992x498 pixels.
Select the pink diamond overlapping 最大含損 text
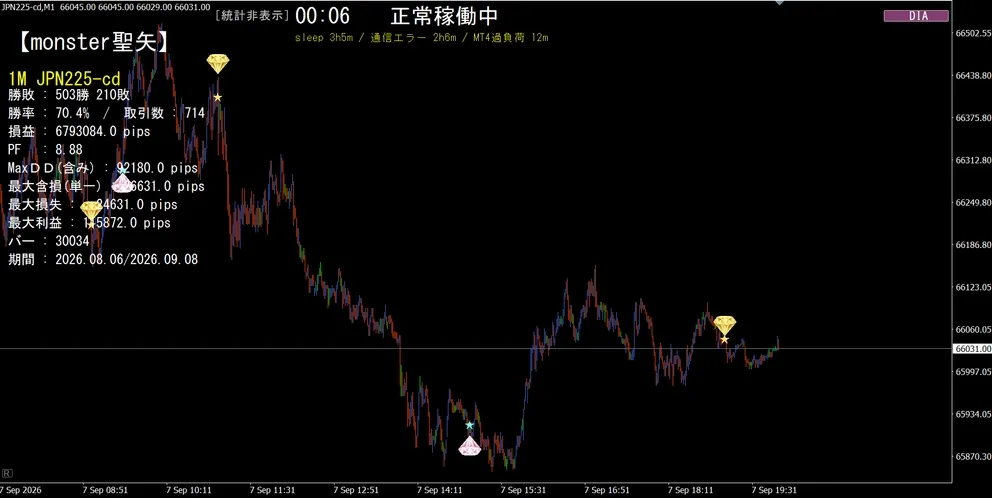[122, 184]
